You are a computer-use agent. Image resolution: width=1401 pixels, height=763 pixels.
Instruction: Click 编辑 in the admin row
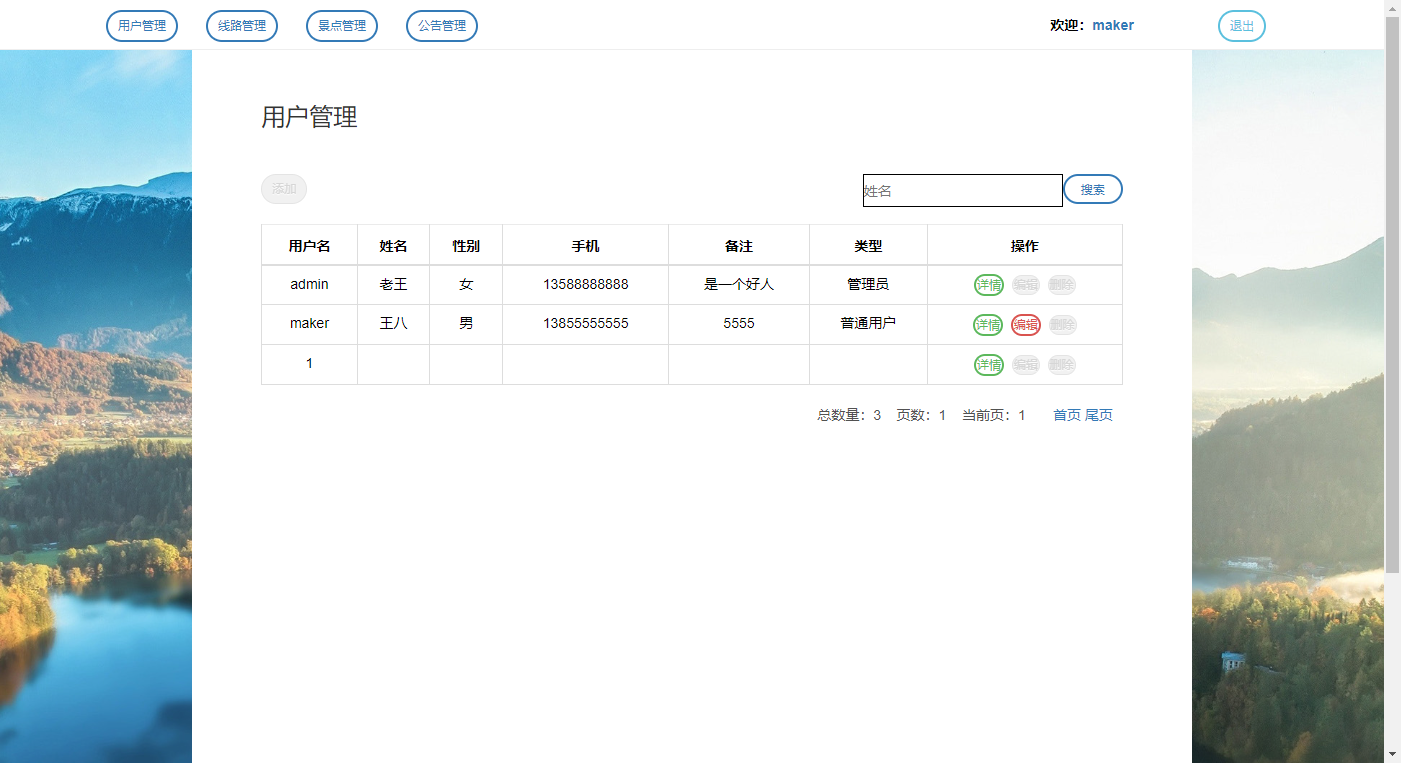[1026, 285]
